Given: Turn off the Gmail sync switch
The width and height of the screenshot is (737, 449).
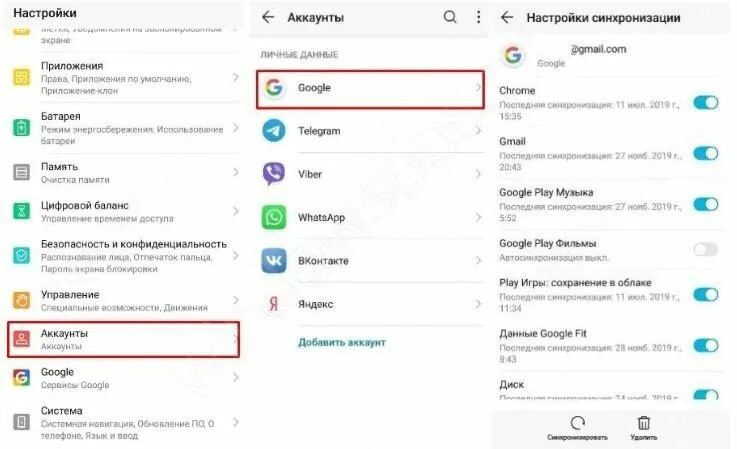Looking at the screenshot, I should point(706,154).
